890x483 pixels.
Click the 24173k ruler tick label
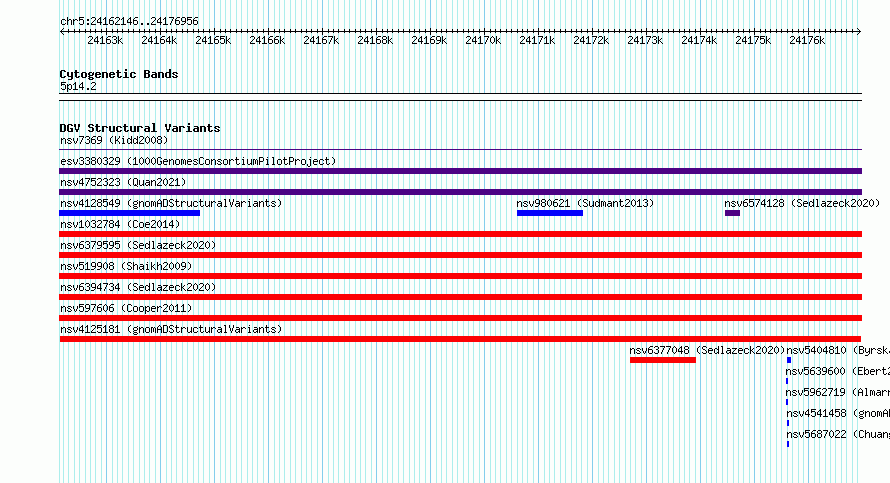[645, 40]
